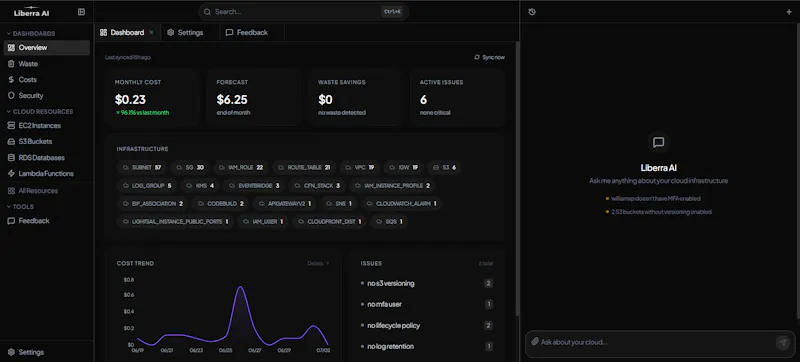
Task: Select the CLOUDFRONT_DIST 1 chip
Action: tap(330, 222)
